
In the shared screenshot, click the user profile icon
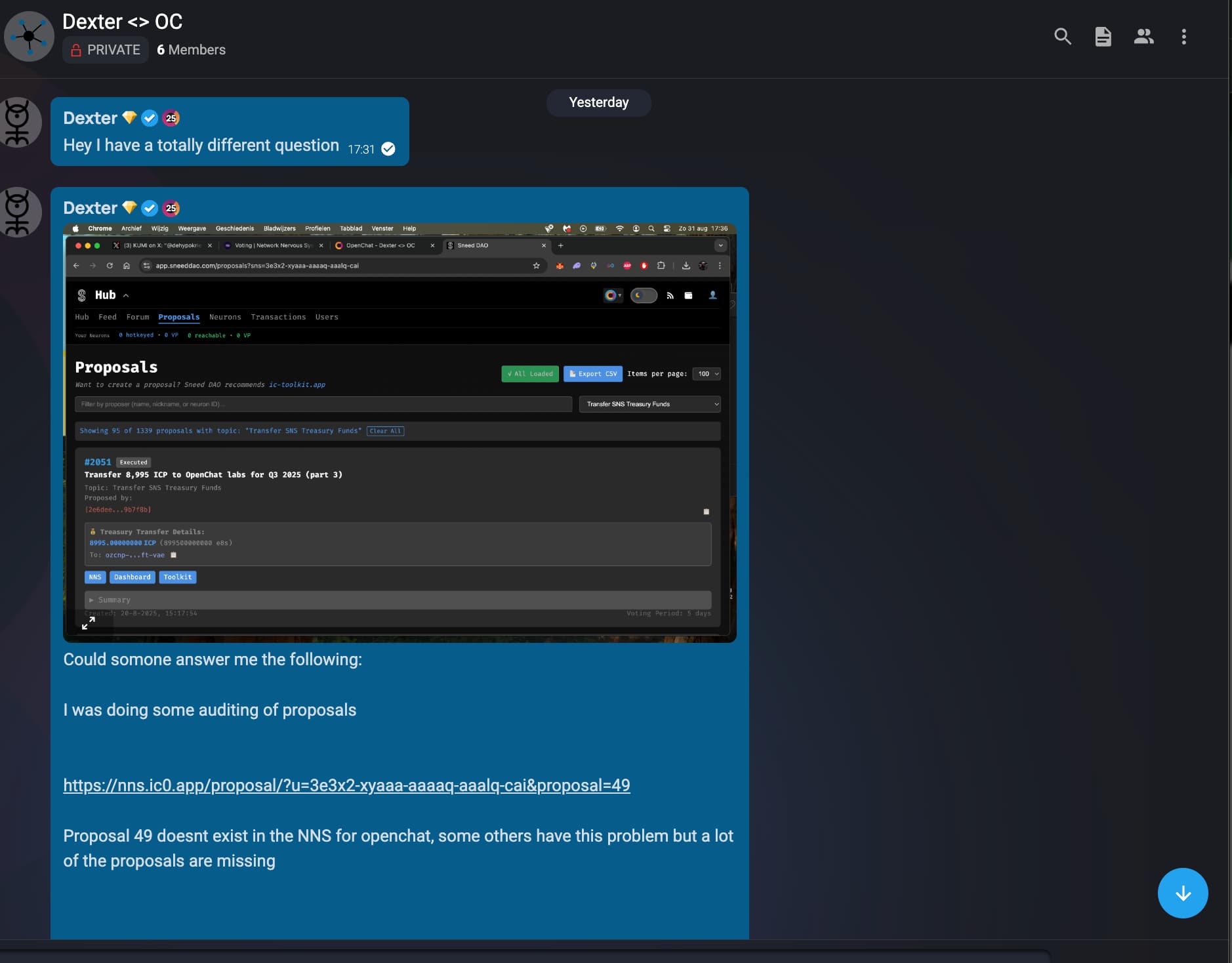pyautogui.click(x=712, y=295)
